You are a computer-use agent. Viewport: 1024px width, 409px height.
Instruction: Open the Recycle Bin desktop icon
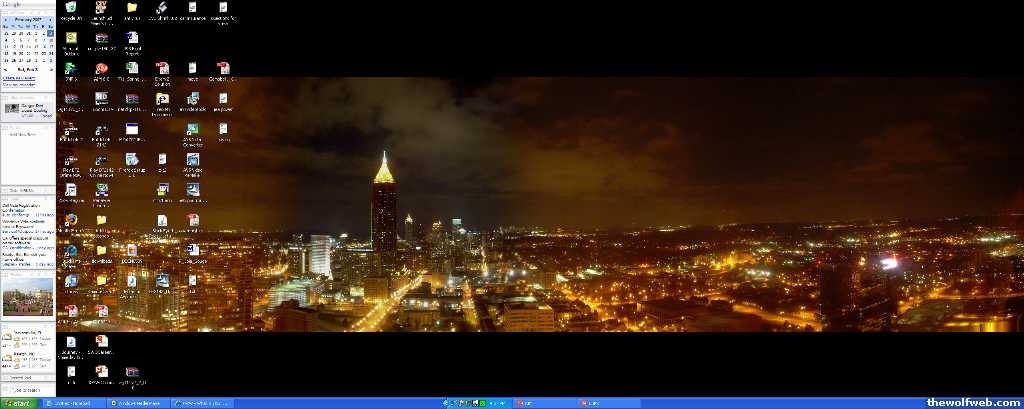pos(71,9)
